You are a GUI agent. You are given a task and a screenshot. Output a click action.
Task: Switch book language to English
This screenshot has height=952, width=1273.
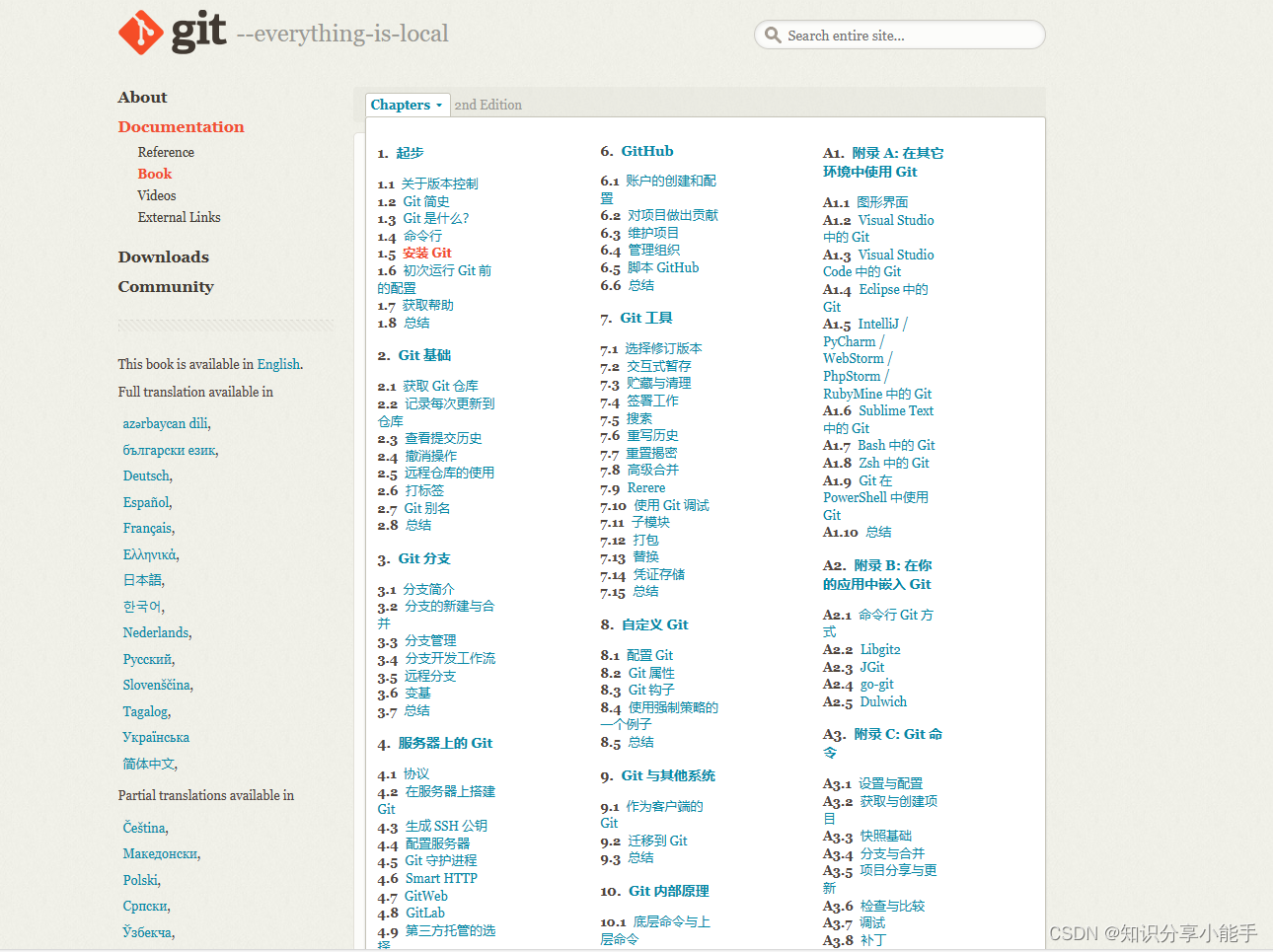coord(278,364)
